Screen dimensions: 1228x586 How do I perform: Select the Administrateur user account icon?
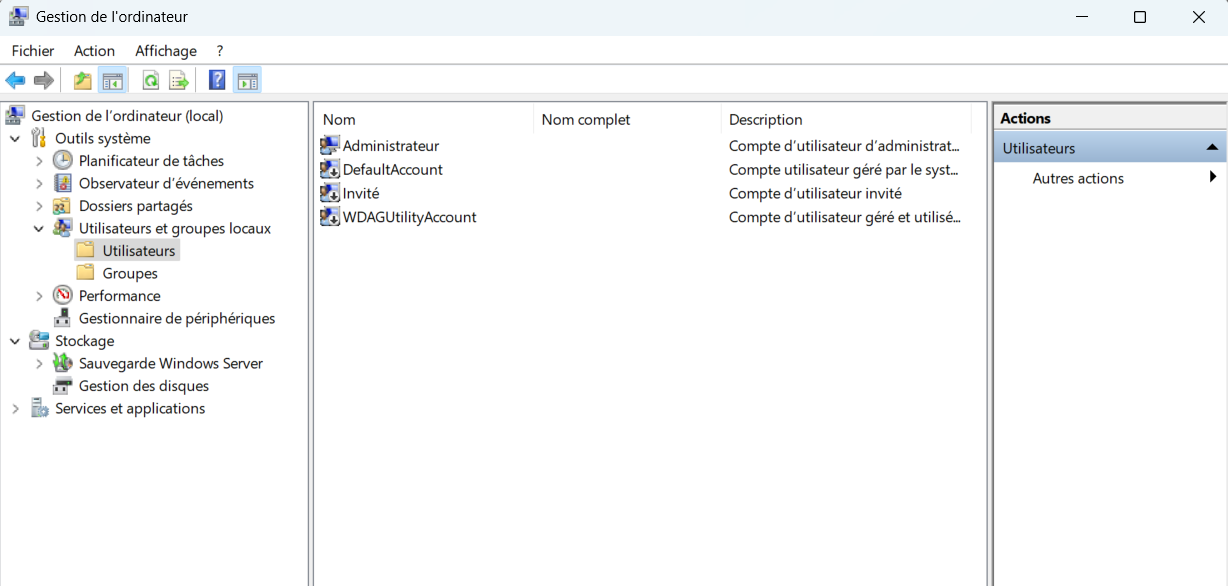click(330, 146)
